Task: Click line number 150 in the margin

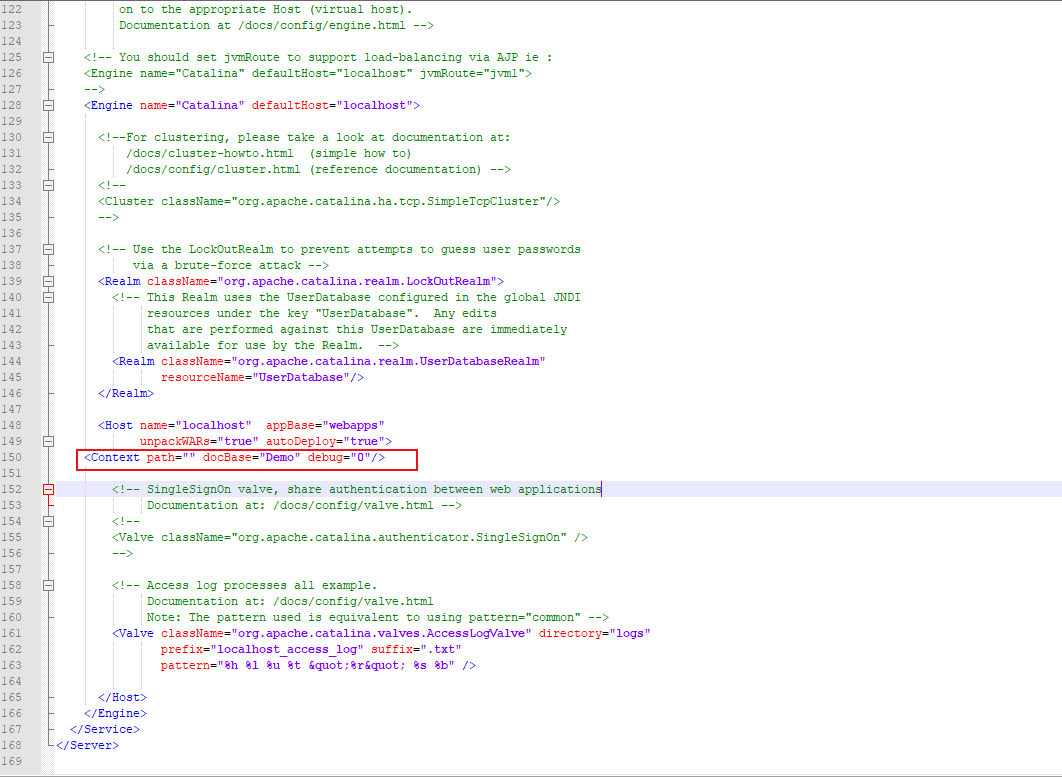Action: tap(14, 457)
